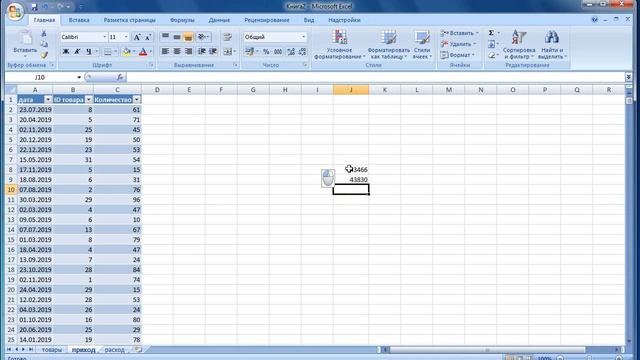Click the Copy icon

point(44,44)
